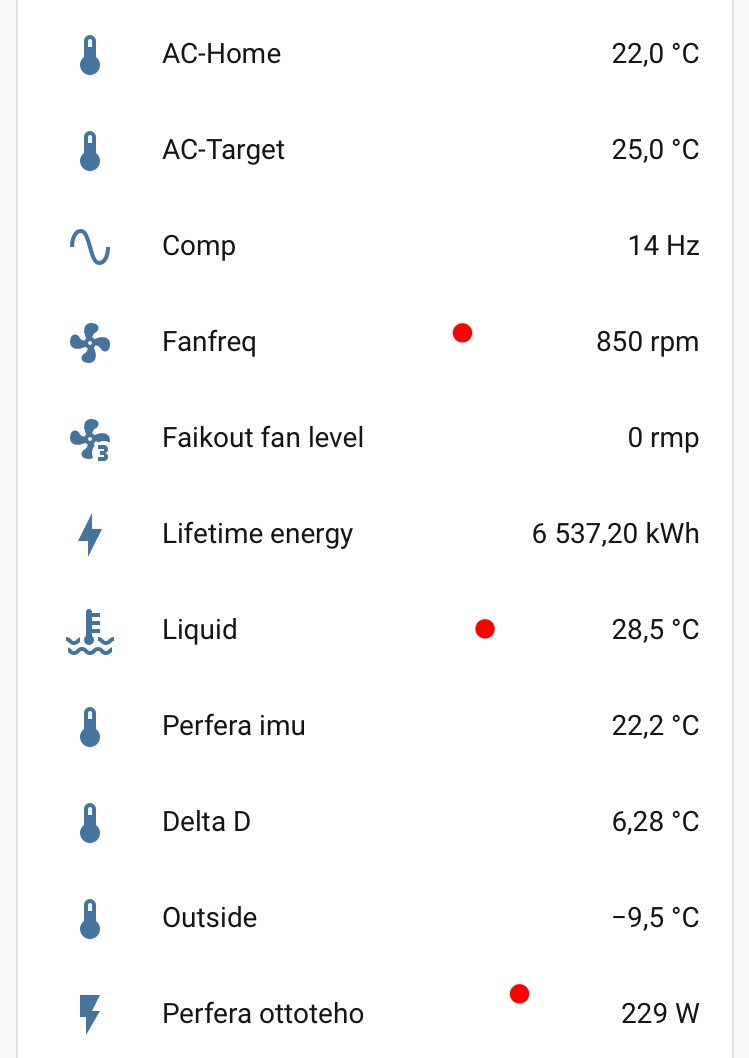
Task: Select the Outside temperature label
Action: point(209,918)
